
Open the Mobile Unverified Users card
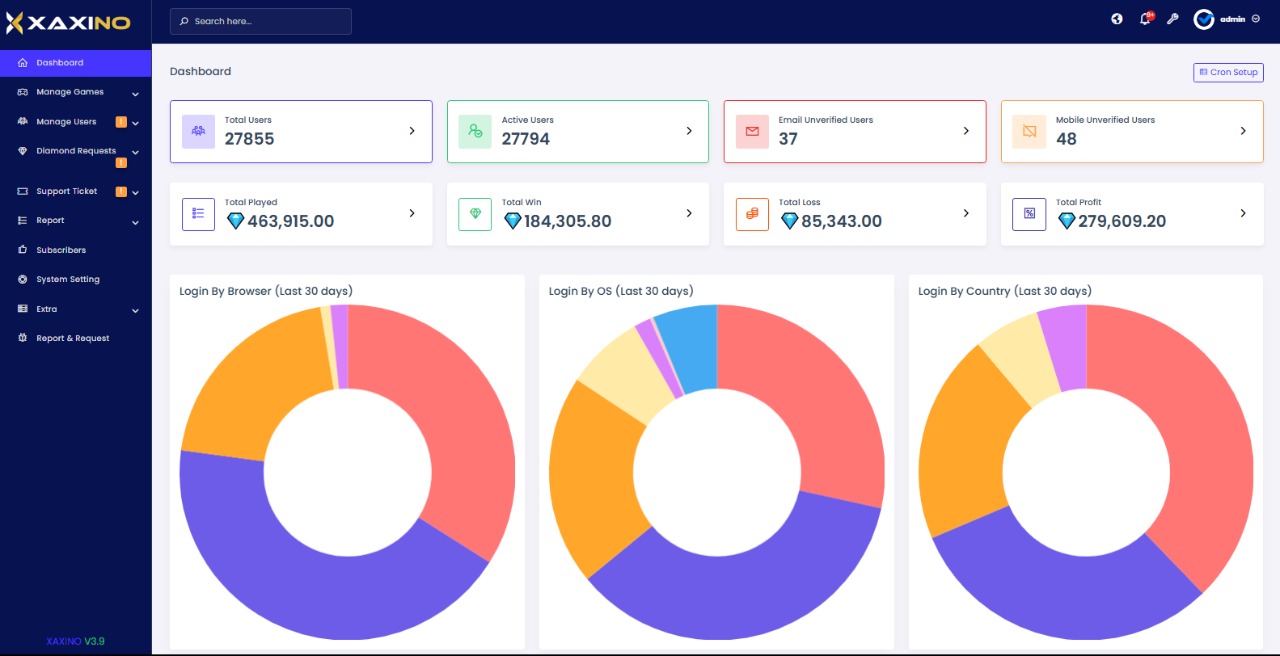click(x=1131, y=131)
